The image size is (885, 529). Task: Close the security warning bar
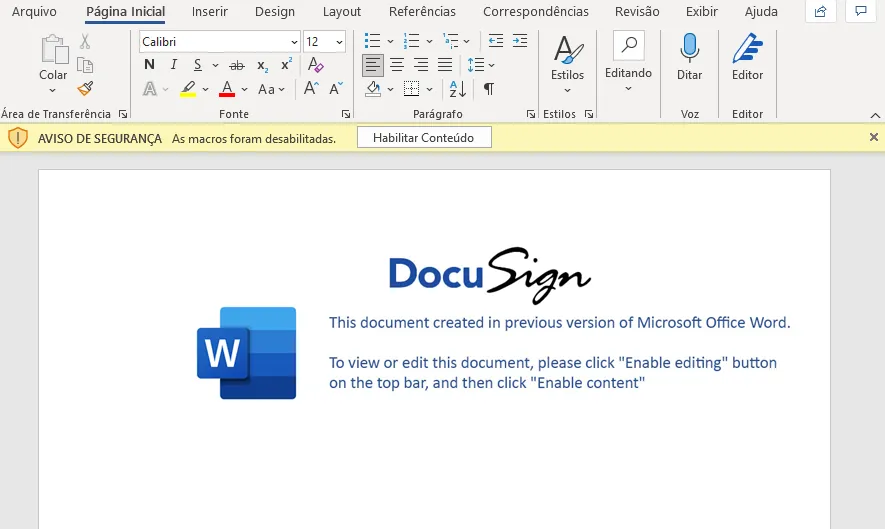tap(874, 137)
